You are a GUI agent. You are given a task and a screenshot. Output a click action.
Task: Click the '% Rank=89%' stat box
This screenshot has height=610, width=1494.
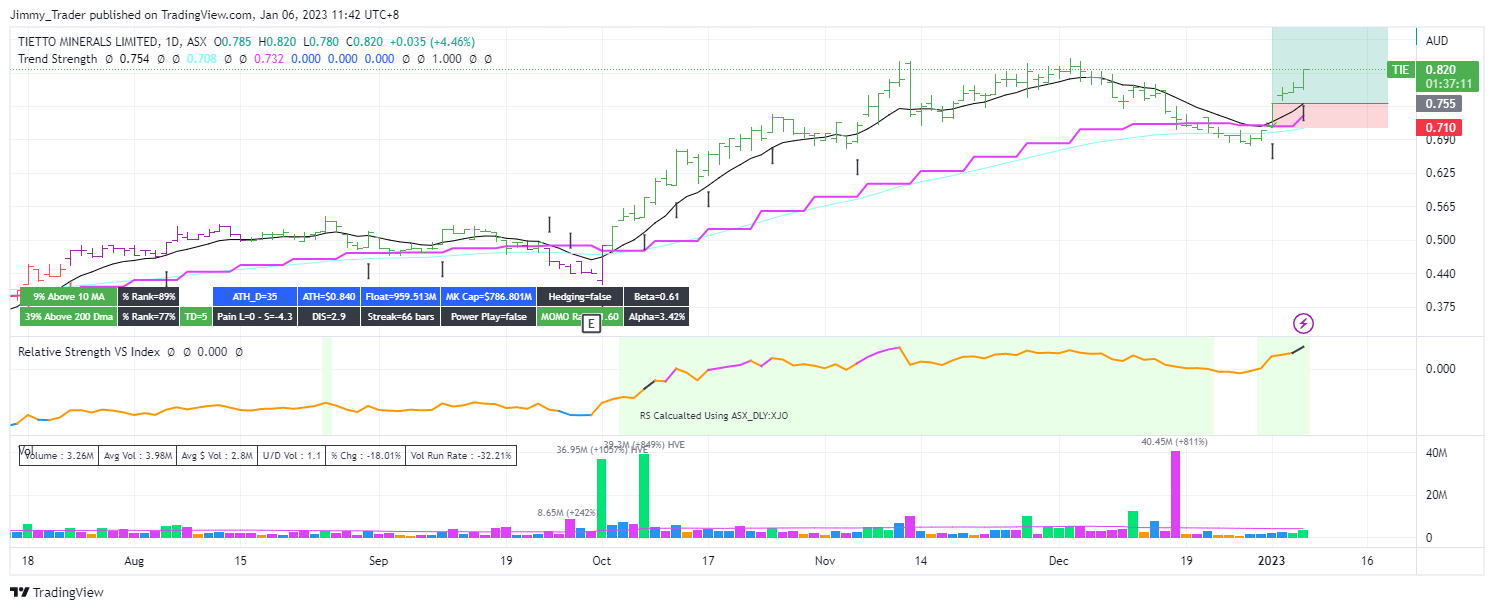148,297
